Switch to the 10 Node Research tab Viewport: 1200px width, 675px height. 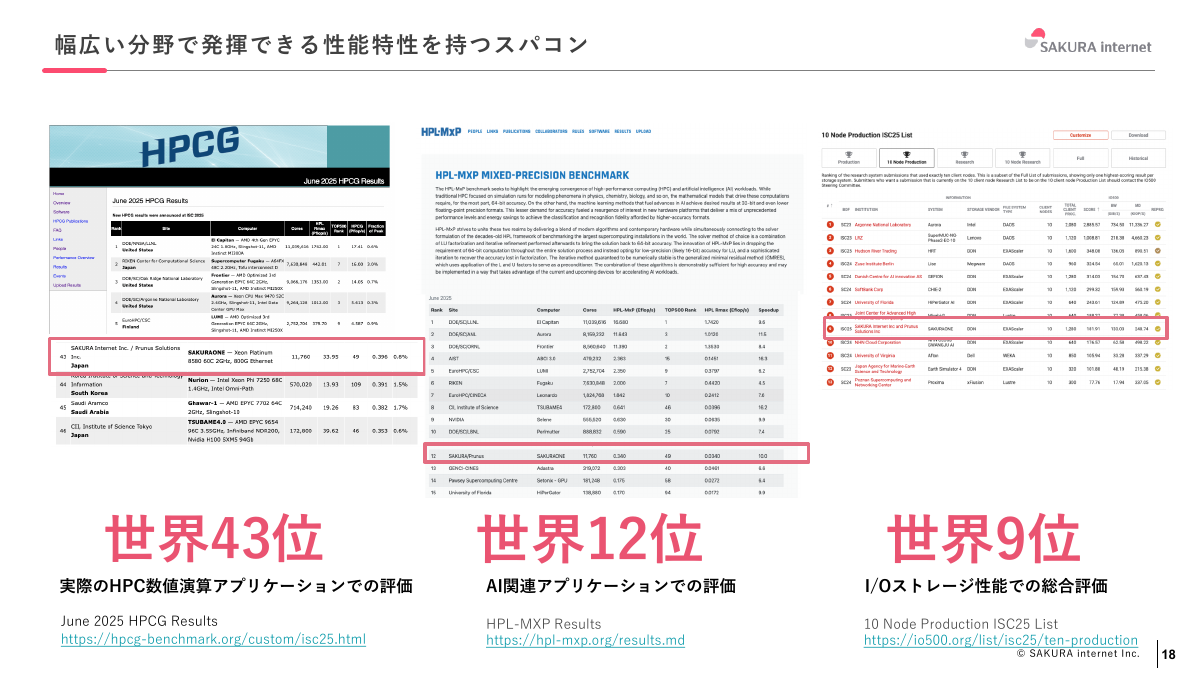click(1023, 158)
